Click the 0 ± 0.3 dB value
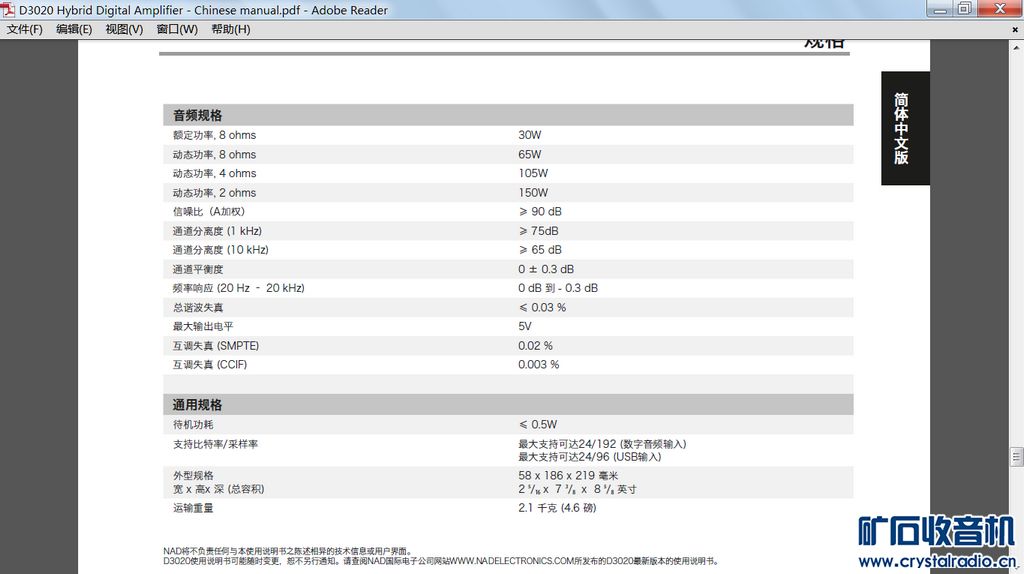The height and width of the screenshot is (574, 1024). click(546, 269)
